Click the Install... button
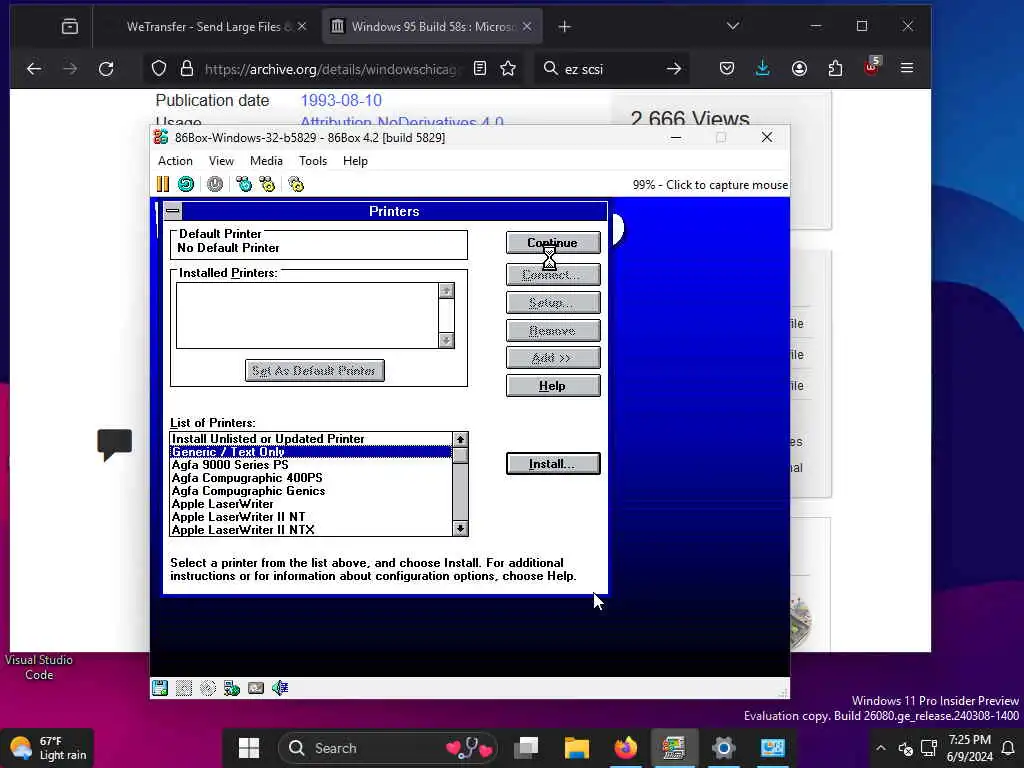The image size is (1024, 768). [553, 464]
